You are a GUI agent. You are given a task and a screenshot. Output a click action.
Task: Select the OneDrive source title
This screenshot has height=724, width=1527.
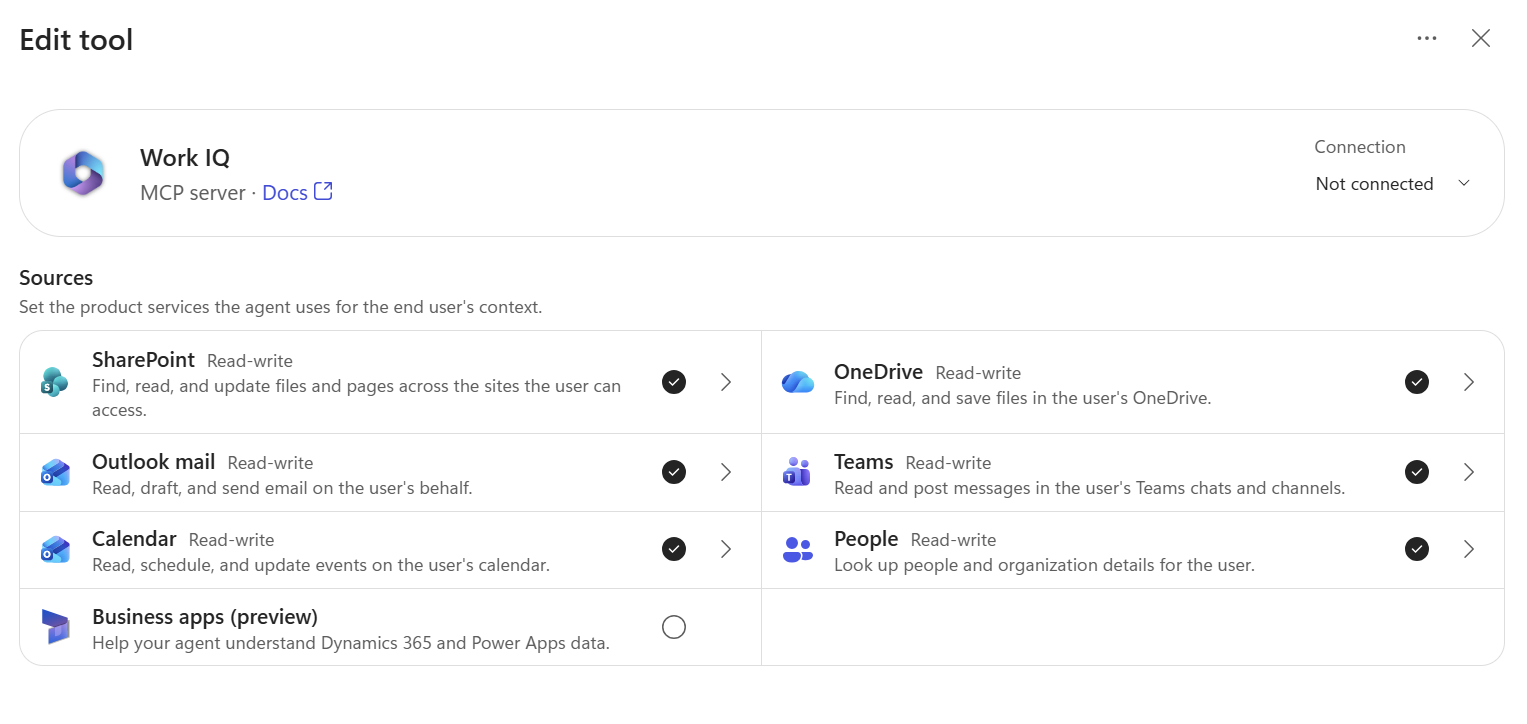click(x=878, y=372)
